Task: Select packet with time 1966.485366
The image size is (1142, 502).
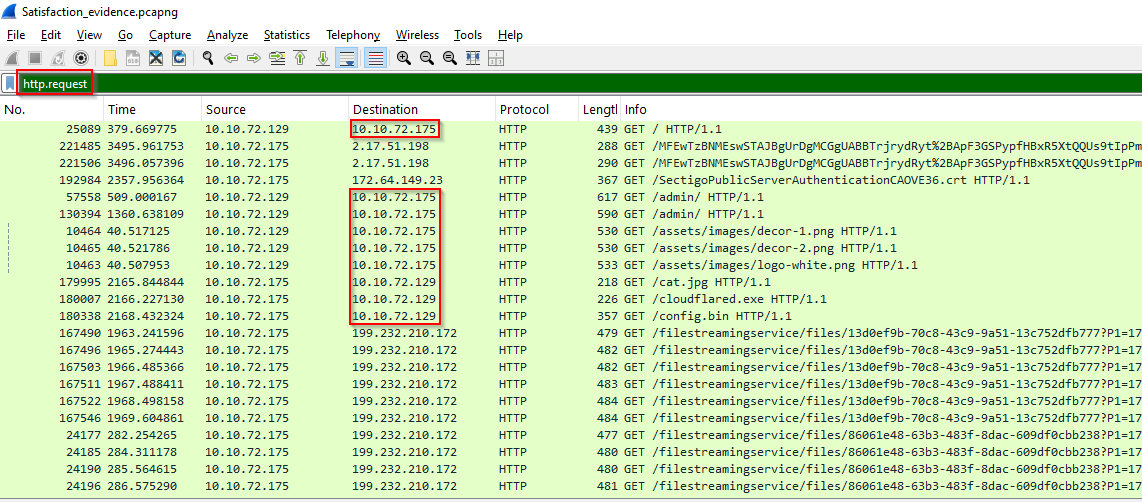Action: (x=571, y=367)
